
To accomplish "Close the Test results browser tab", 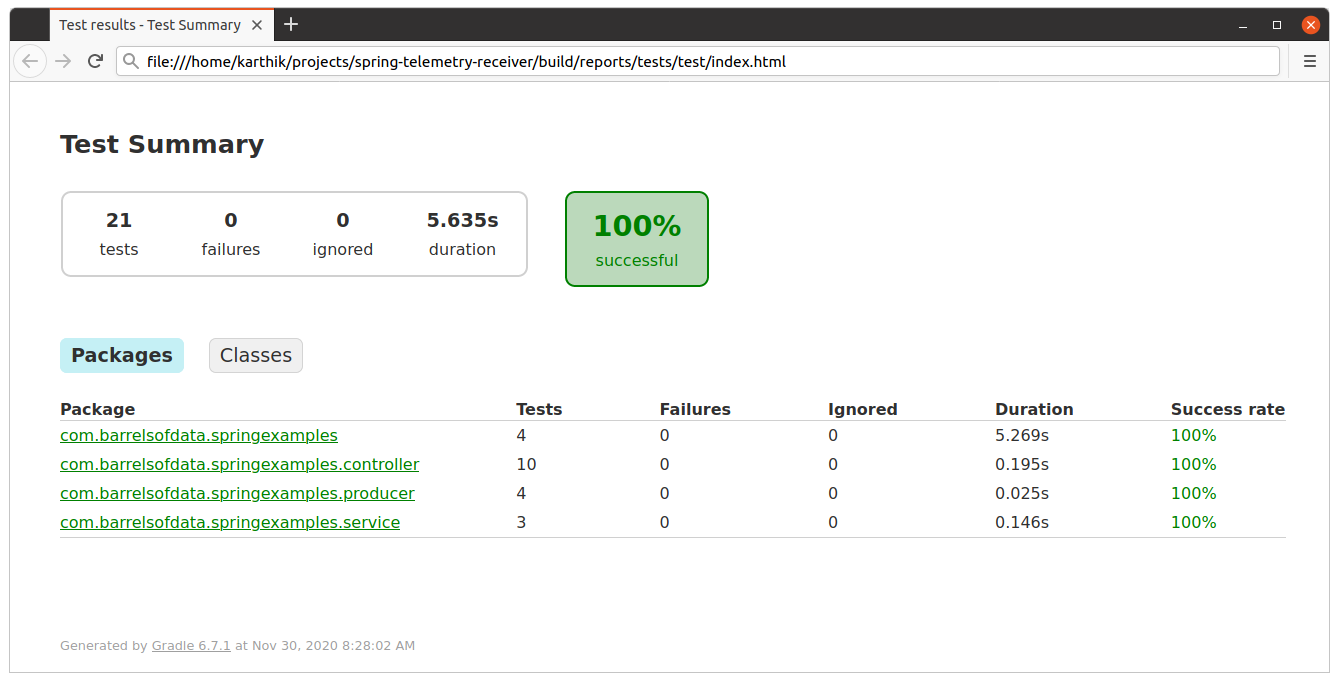I will [255, 25].
